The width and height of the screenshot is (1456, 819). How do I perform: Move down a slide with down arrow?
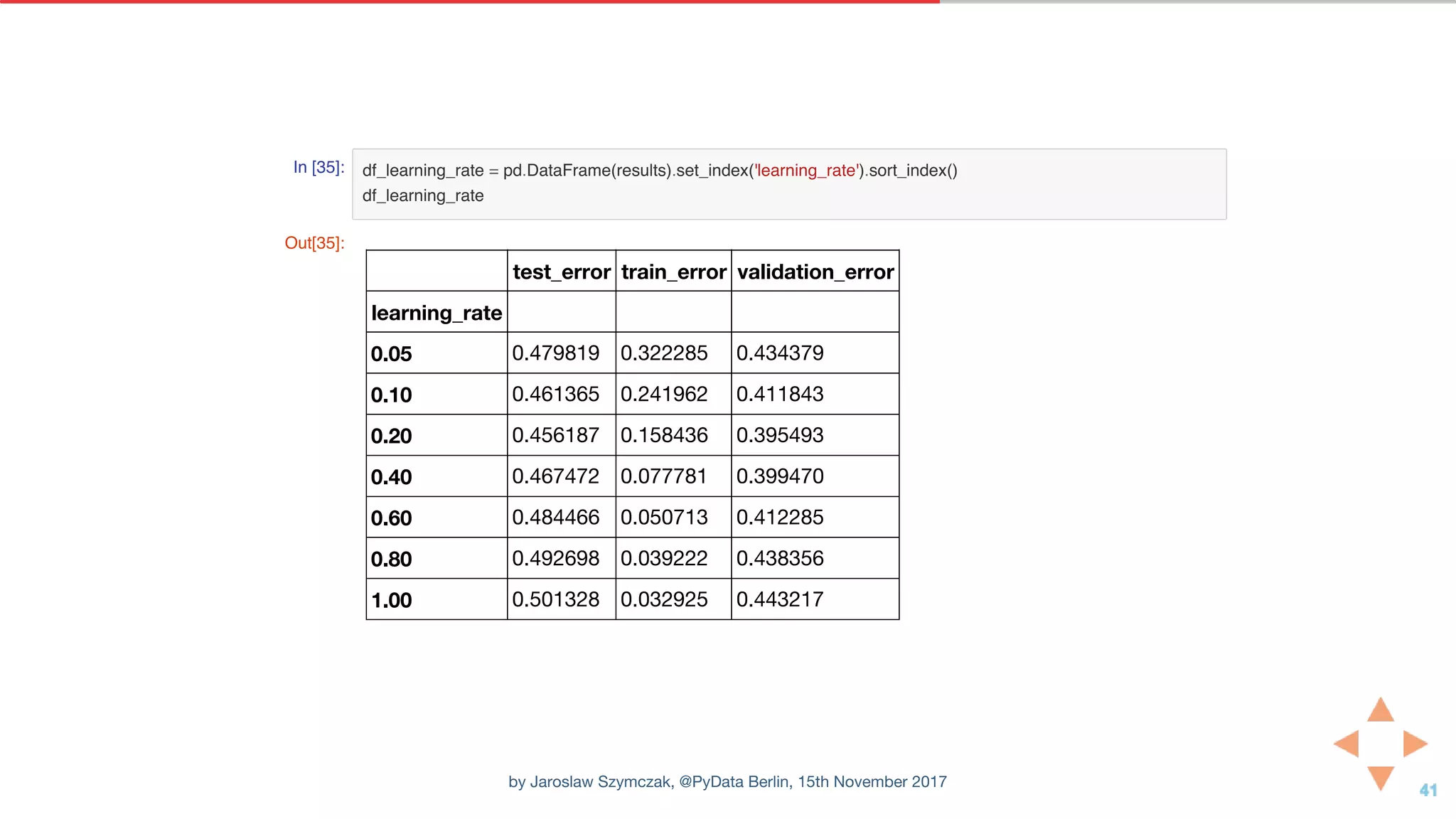[1381, 778]
